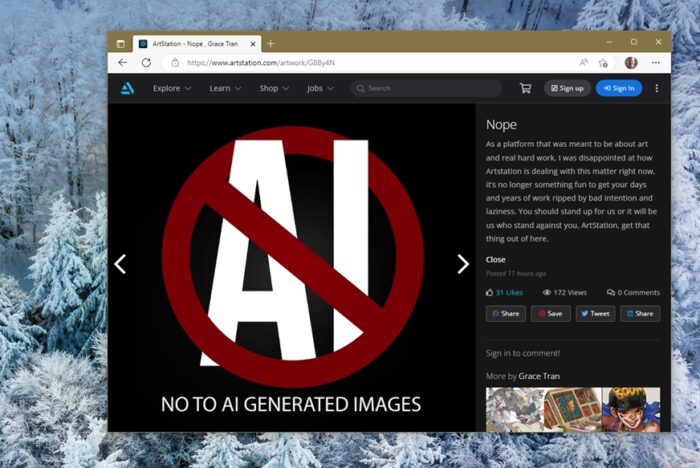Screen dimensions: 700x468
Task: Go back with the browser back arrow
Action: coord(122,63)
